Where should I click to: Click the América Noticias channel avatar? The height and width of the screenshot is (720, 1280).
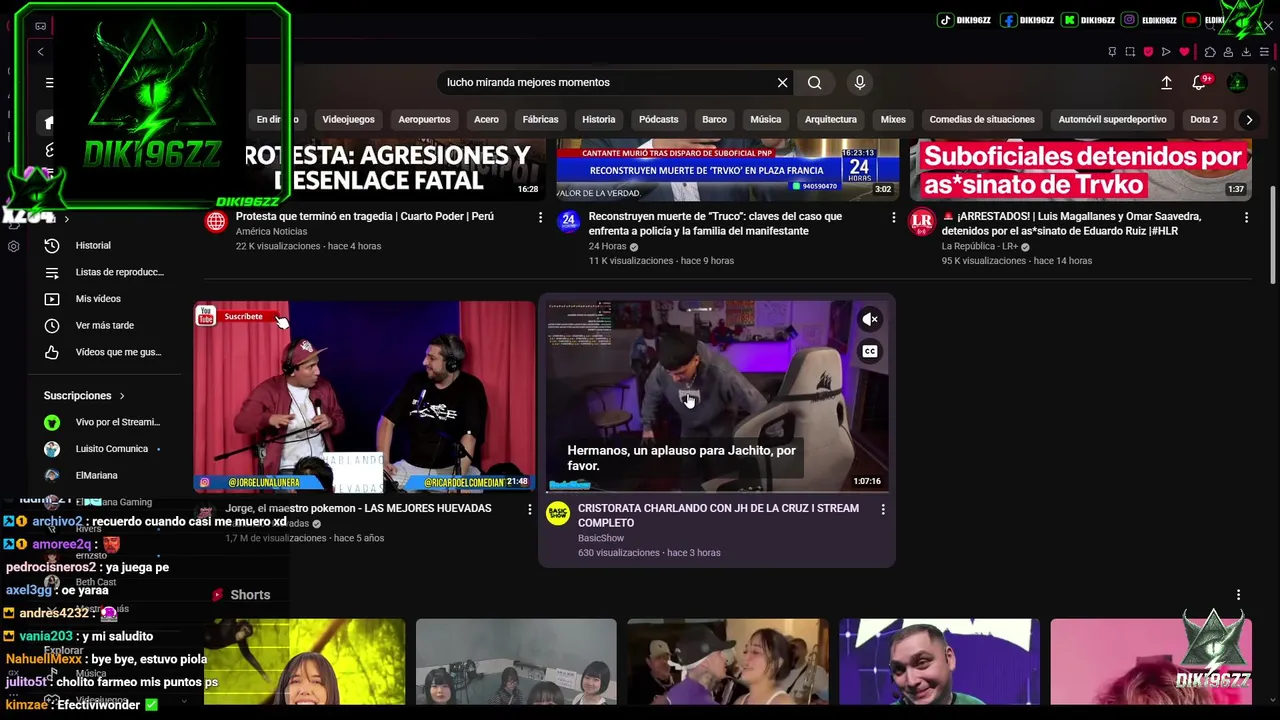[216, 221]
